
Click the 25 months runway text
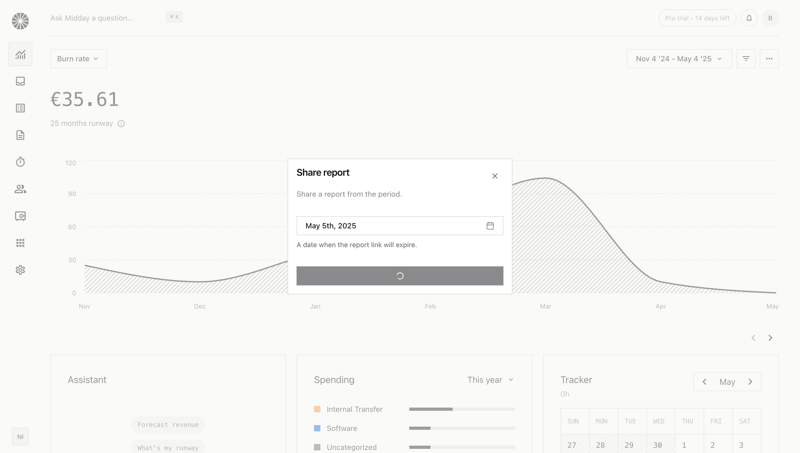click(x=82, y=123)
